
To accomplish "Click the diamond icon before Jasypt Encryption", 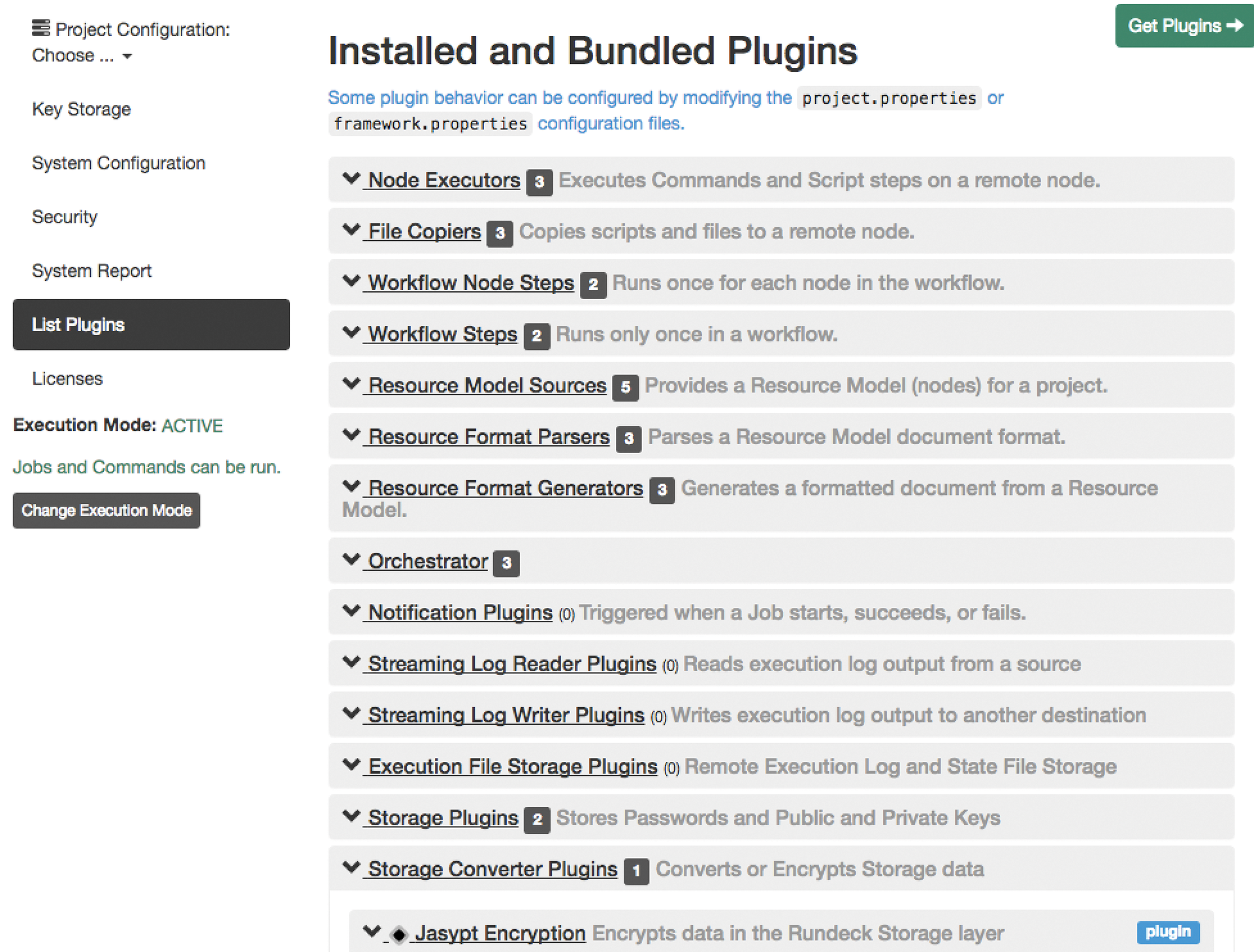I will coord(399,933).
